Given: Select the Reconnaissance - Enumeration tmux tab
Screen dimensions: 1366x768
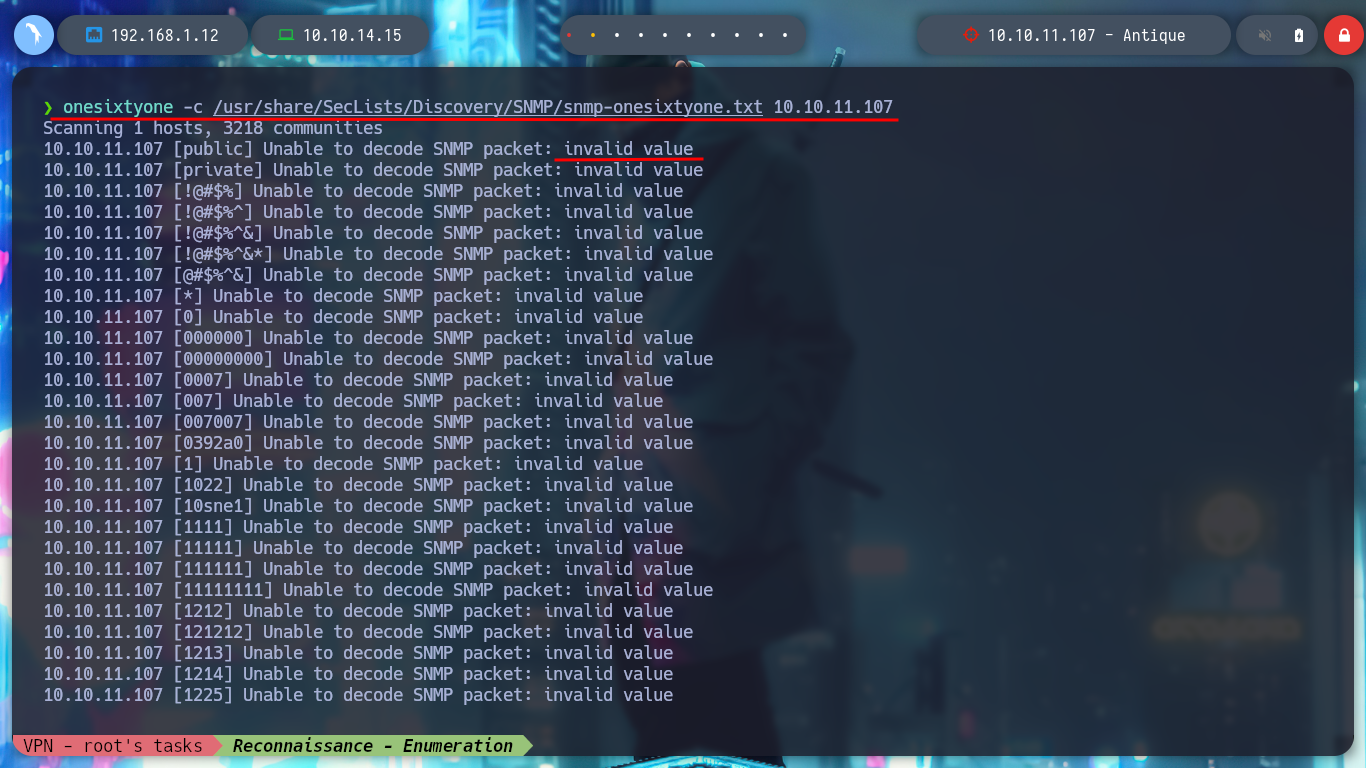Looking at the screenshot, I should pos(373,745).
